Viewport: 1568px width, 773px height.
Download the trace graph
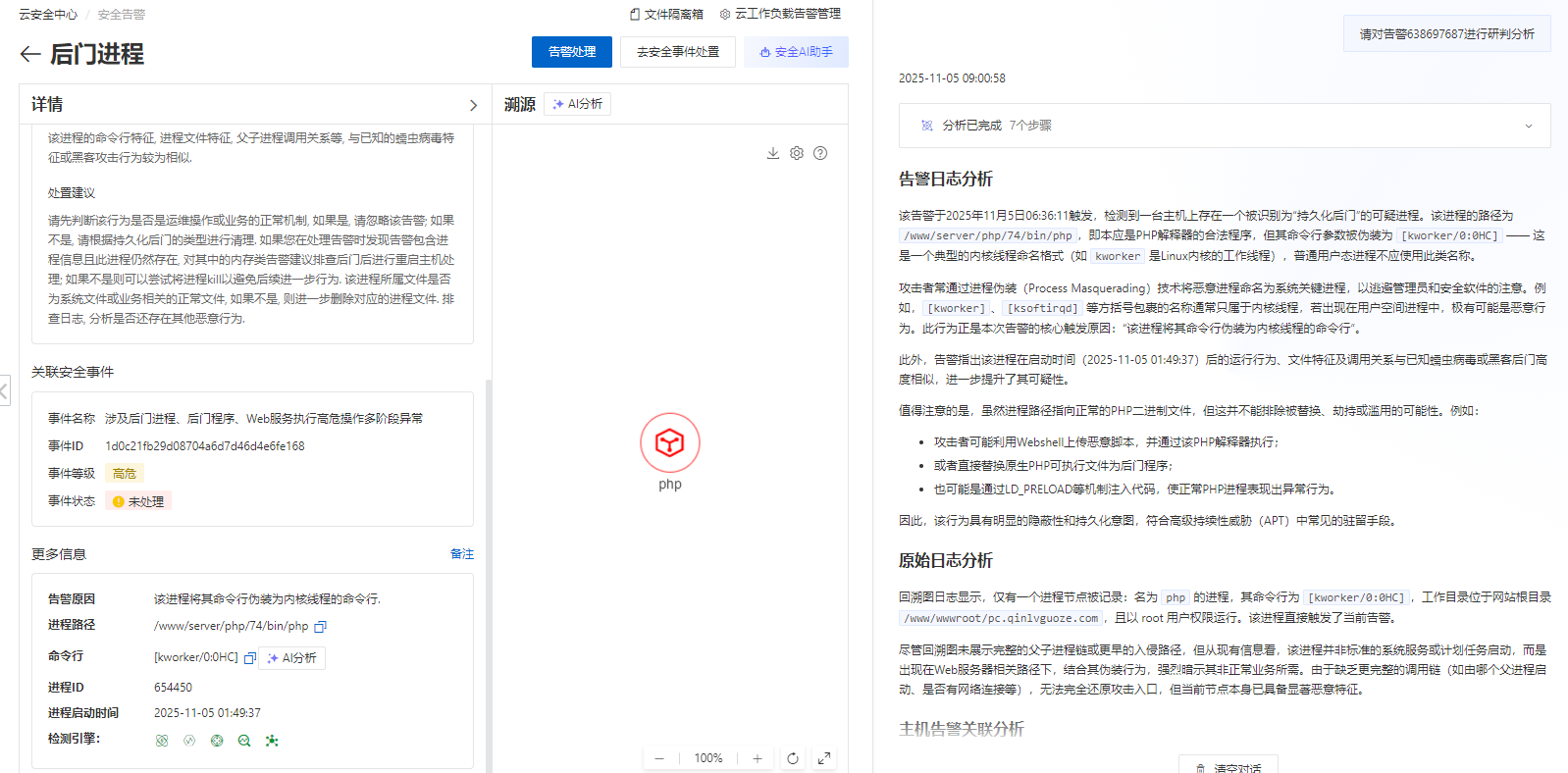pyautogui.click(x=773, y=153)
